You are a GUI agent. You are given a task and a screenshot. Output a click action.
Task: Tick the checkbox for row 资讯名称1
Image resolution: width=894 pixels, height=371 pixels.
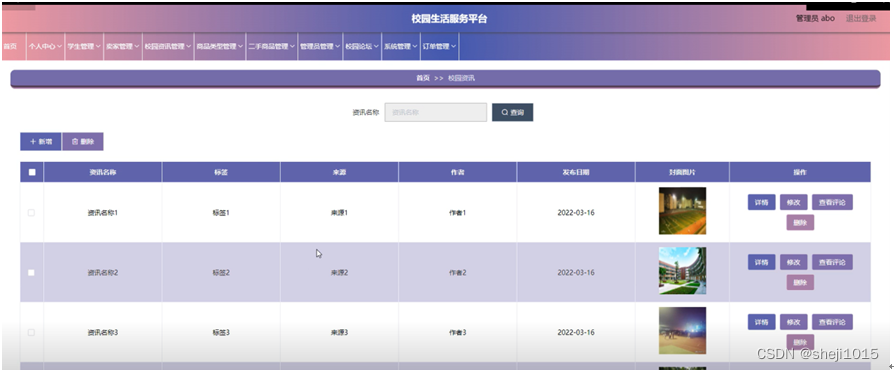pyautogui.click(x=31, y=213)
